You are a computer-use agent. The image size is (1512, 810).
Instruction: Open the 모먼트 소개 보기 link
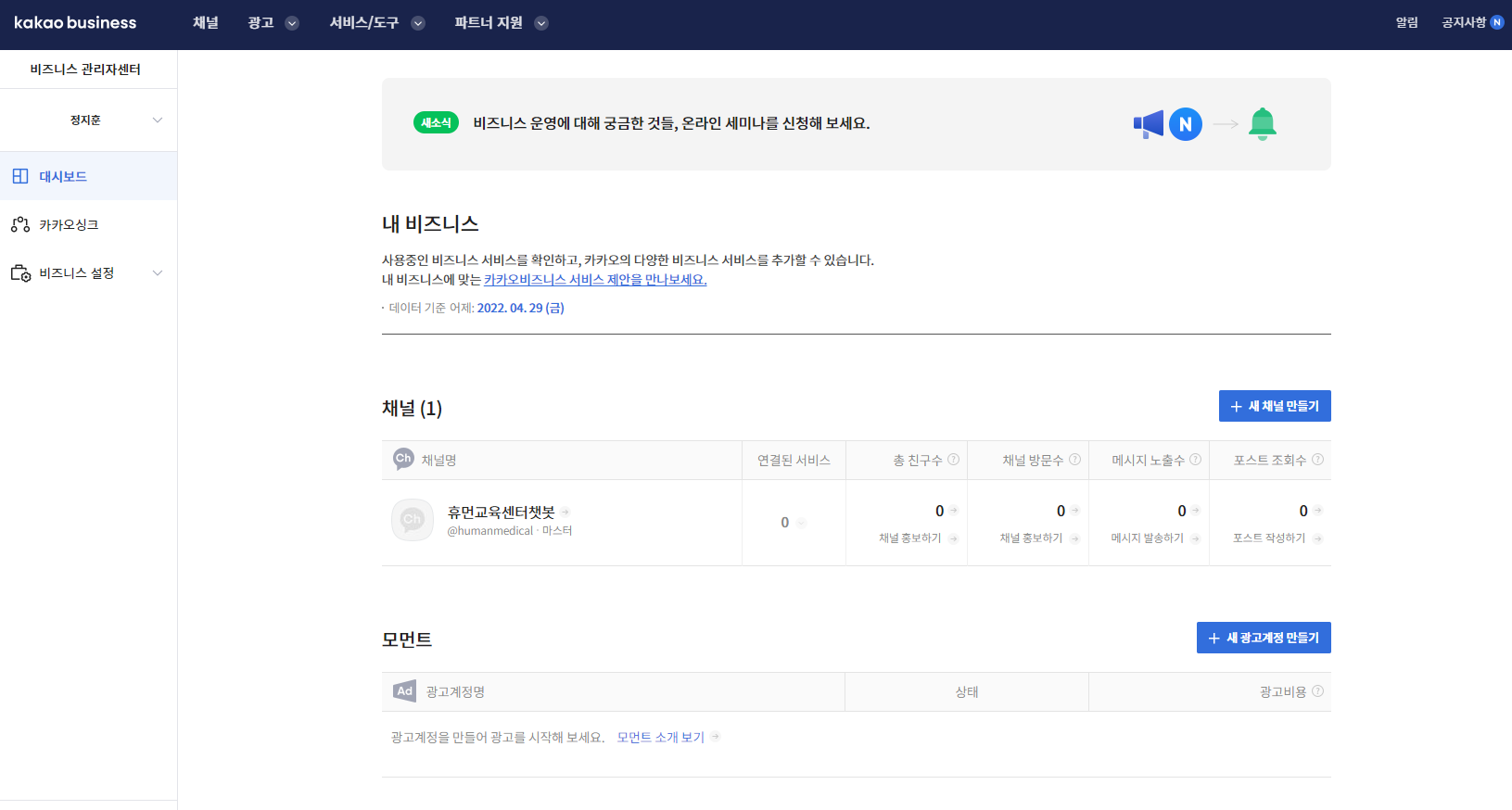pos(661,737)
